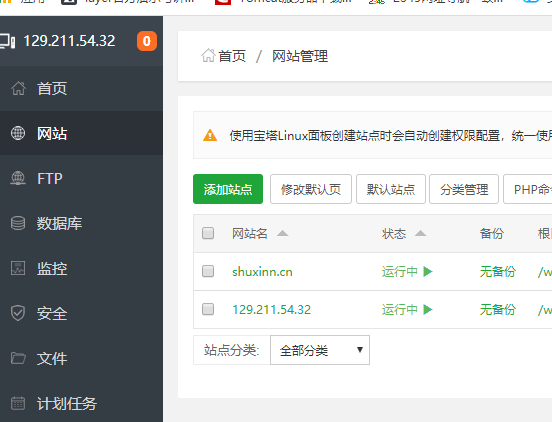
Task: Click 无备份 in the 129.211.54.32 row
Action: (497, 310)
